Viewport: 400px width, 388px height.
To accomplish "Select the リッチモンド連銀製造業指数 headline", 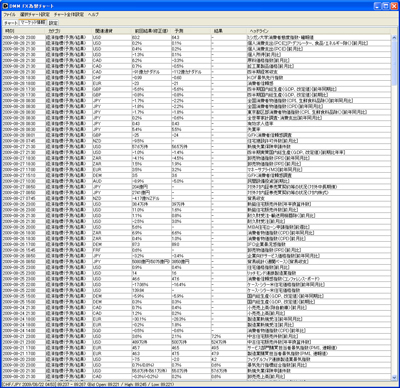I will click(x=271, y=273).
